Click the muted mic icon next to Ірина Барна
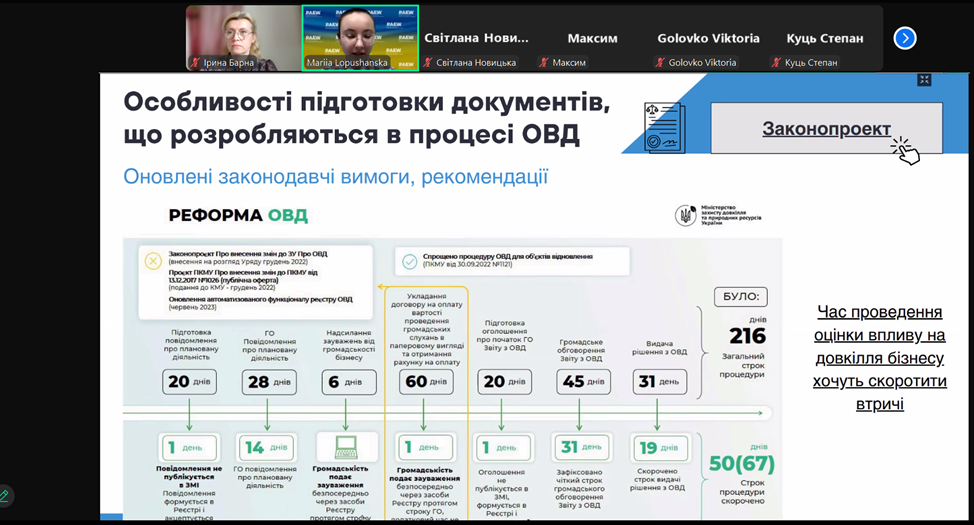974x525 pixels. coord(195,62)
